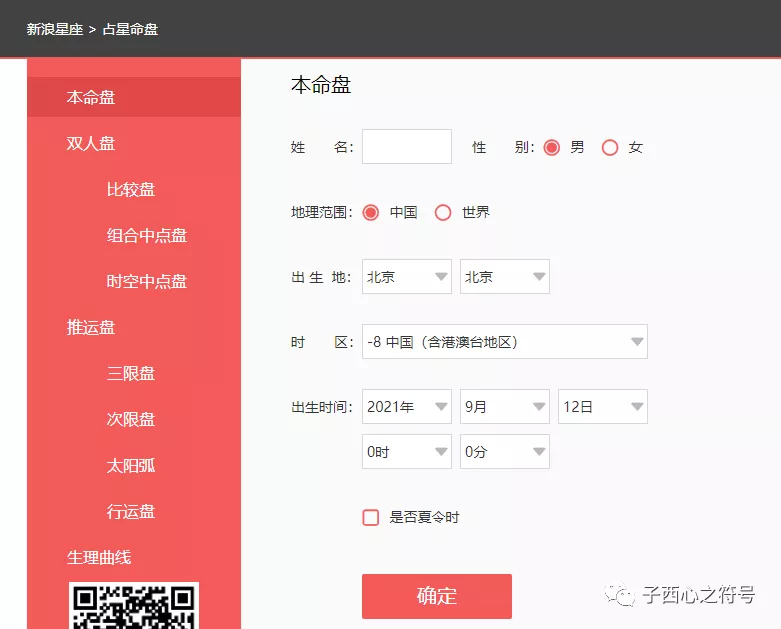Image resolution: width=781 pixels, height=629 pixels.
Task: Tick the 是否夏令时 checkbox
Action: [371, 517]
